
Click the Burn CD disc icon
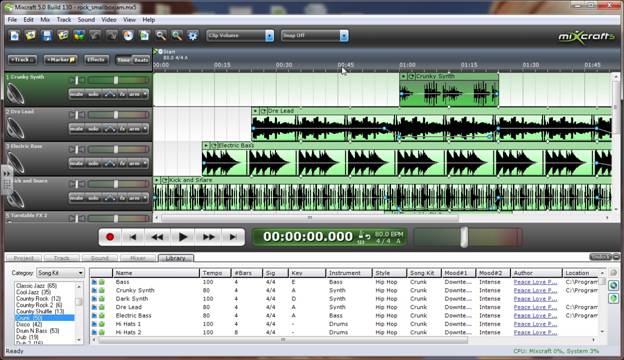click(128, 36)
